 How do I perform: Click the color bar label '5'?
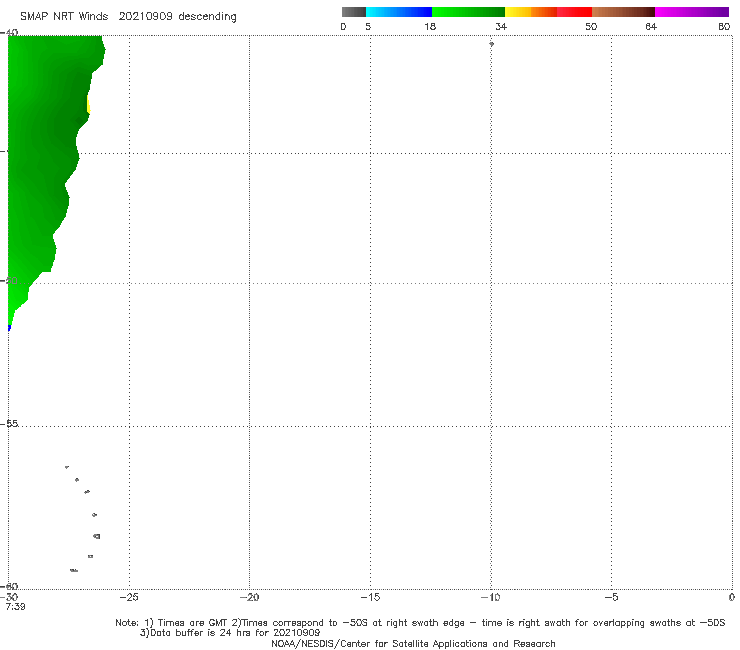(368, 26)
